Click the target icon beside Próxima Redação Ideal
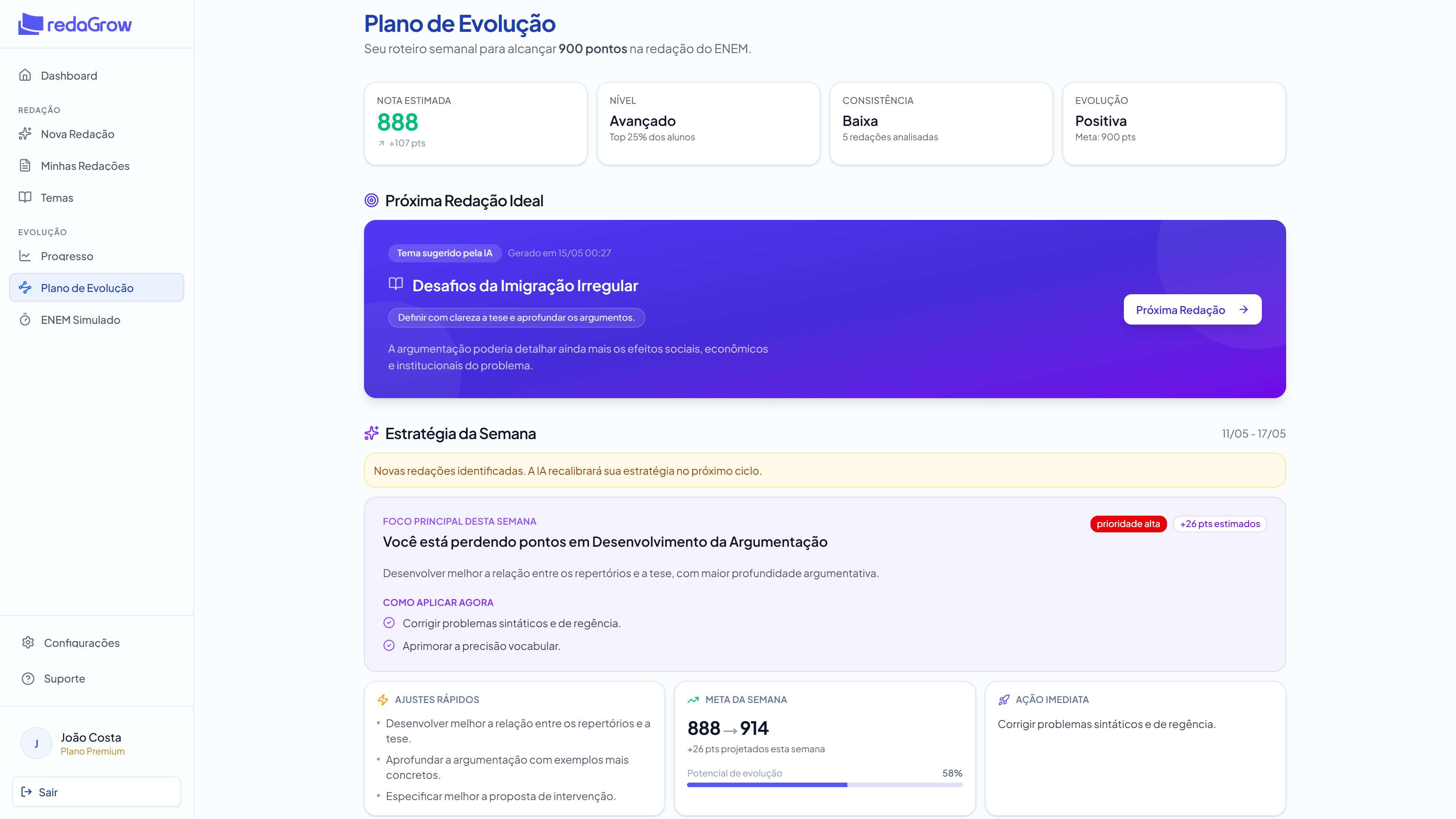This screenshot has width=1456, height=819. click(x=371, y=200)
